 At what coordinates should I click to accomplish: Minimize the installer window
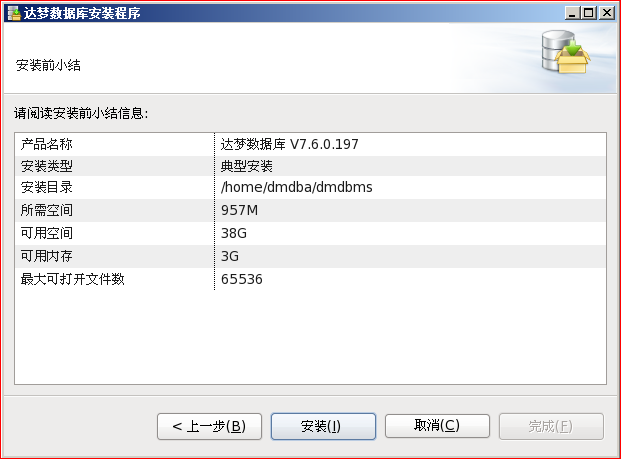pos(571,13)
